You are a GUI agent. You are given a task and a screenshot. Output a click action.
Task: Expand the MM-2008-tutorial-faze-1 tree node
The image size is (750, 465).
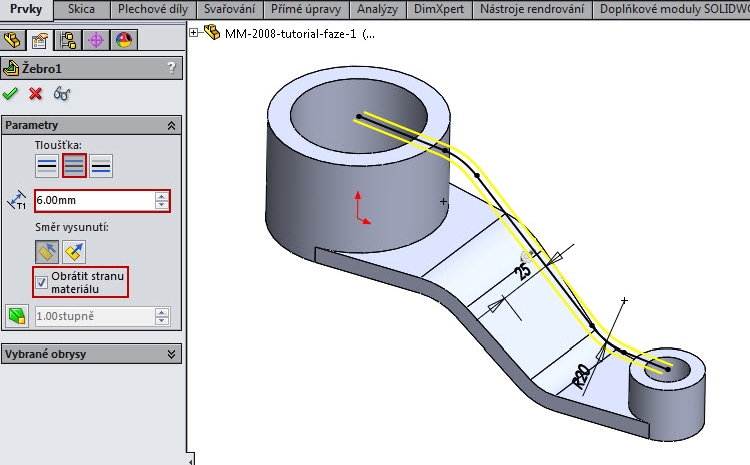(193, 33)
